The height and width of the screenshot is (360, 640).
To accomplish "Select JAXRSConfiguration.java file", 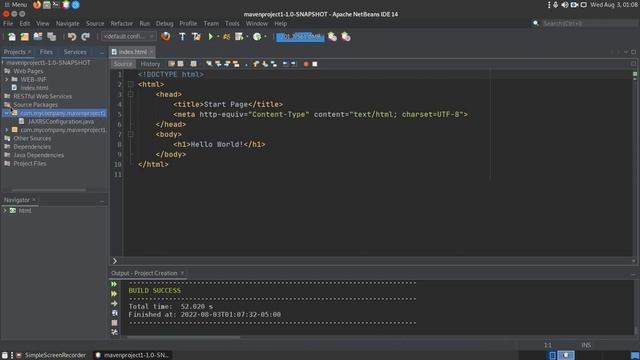I will (x=61, y=122).
